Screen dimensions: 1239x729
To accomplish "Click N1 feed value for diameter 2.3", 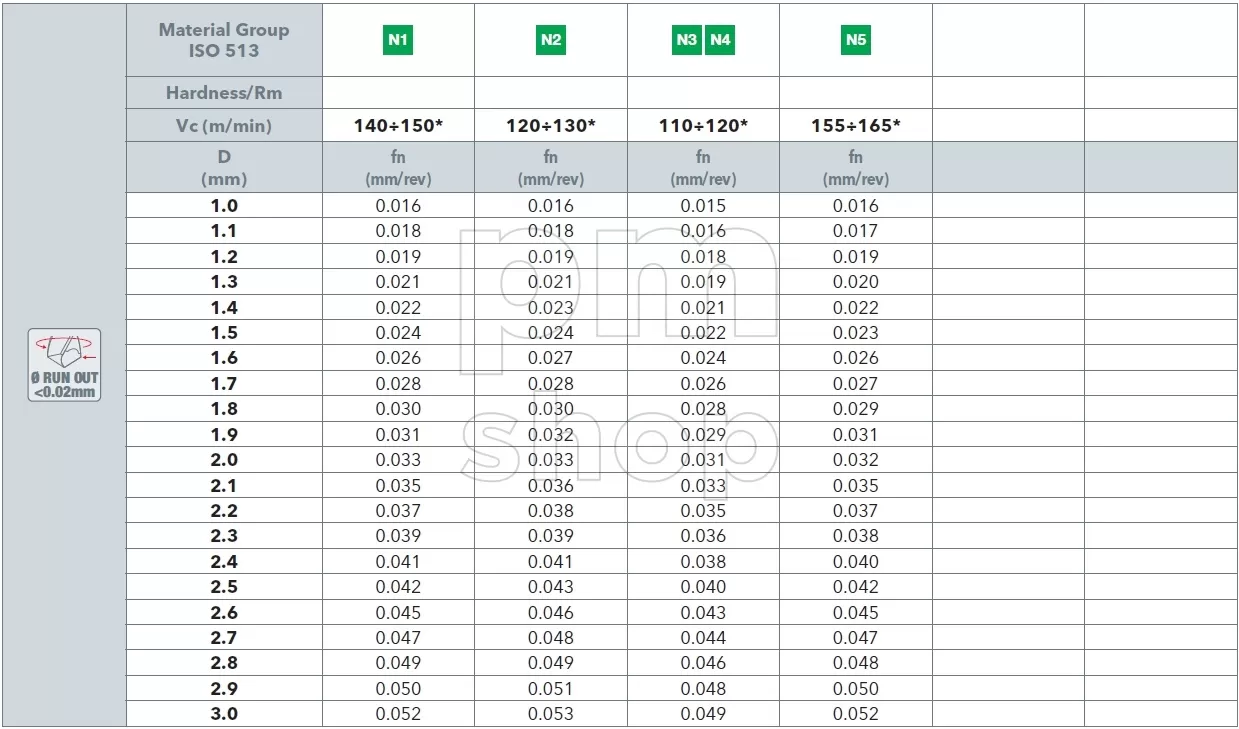I will pyautogui.click(x=398, y=536).
